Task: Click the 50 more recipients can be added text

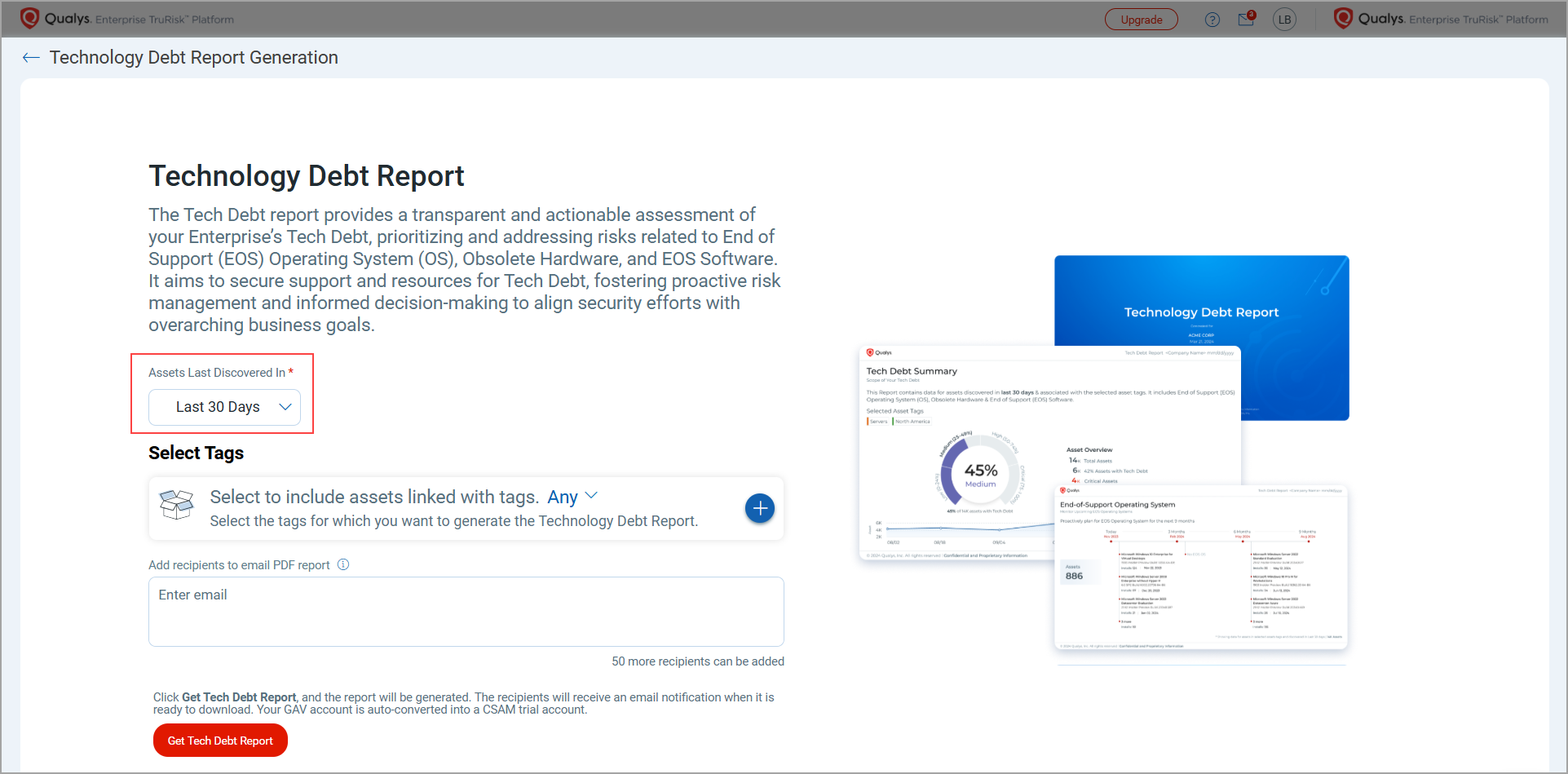Action: pyautogui.click(x=698, y=661)
